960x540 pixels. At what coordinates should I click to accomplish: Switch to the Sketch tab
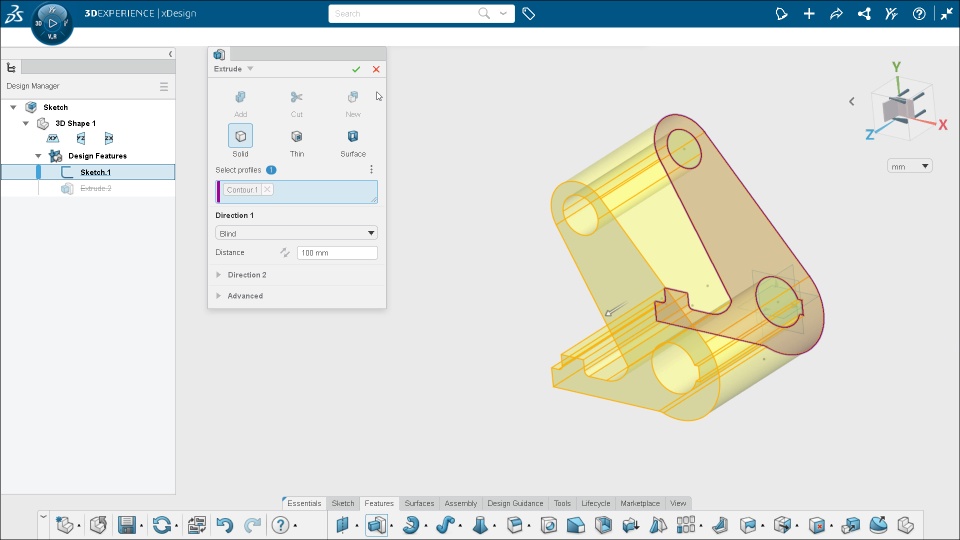coord(343,503)
